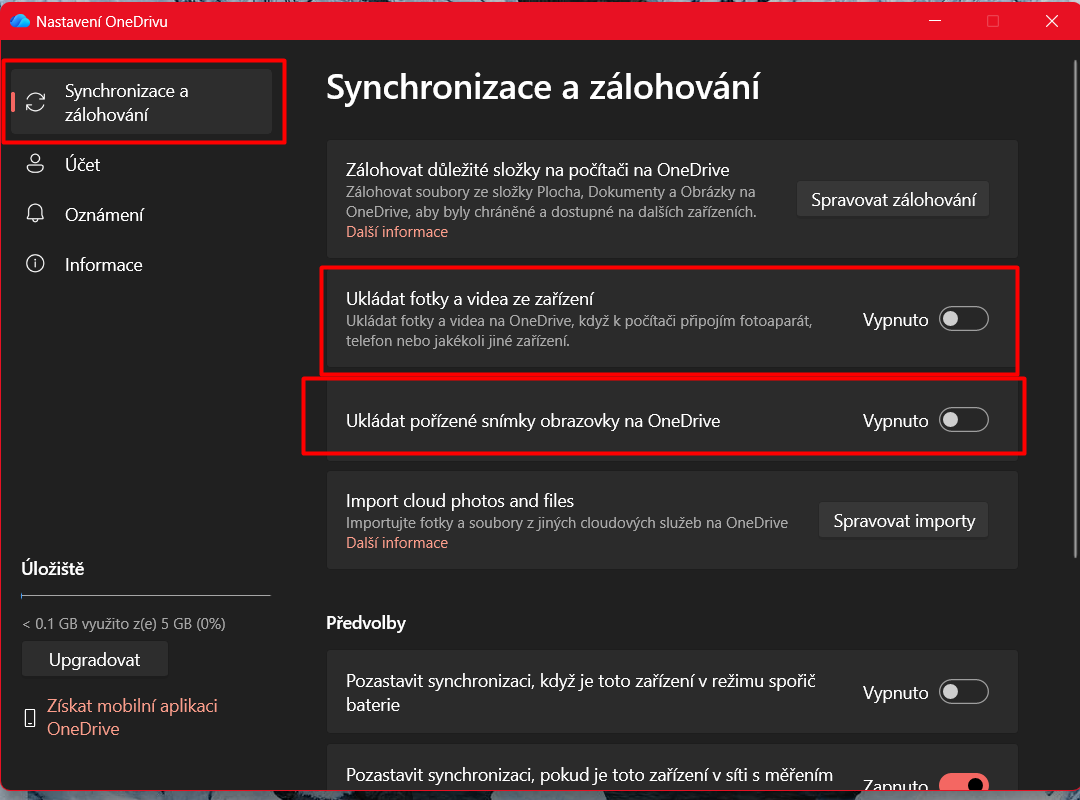Switch to the Účet section

click(81, 164)
